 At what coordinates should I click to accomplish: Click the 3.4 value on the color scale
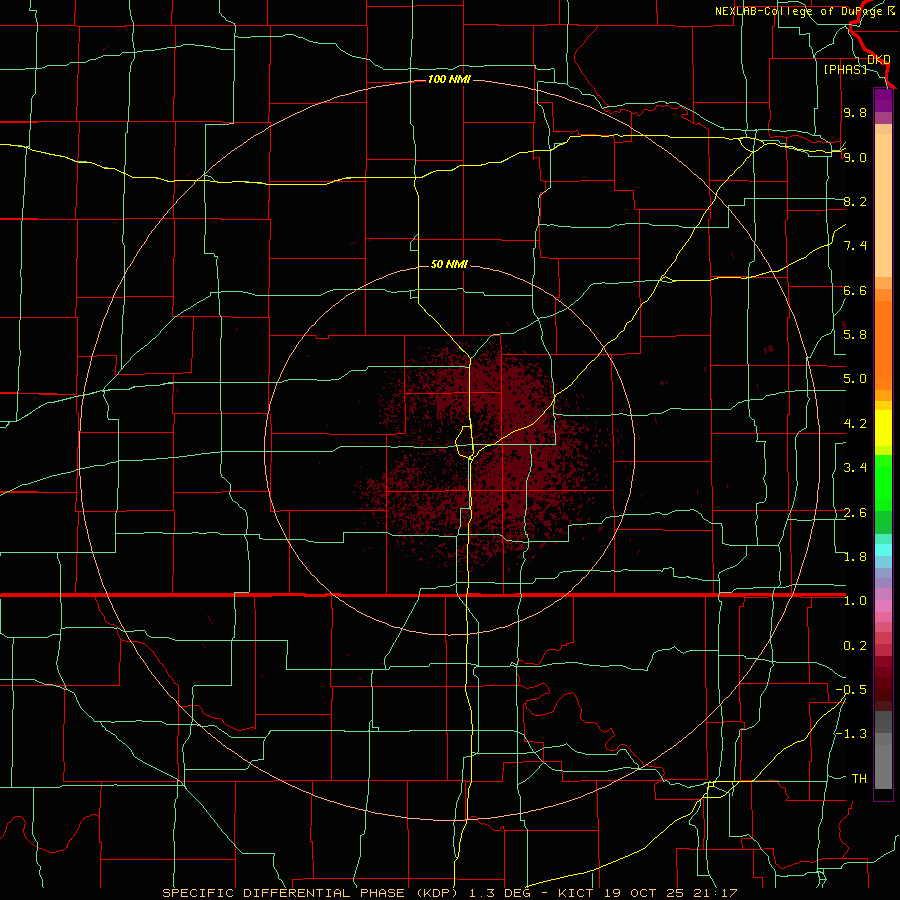[855, 468]
